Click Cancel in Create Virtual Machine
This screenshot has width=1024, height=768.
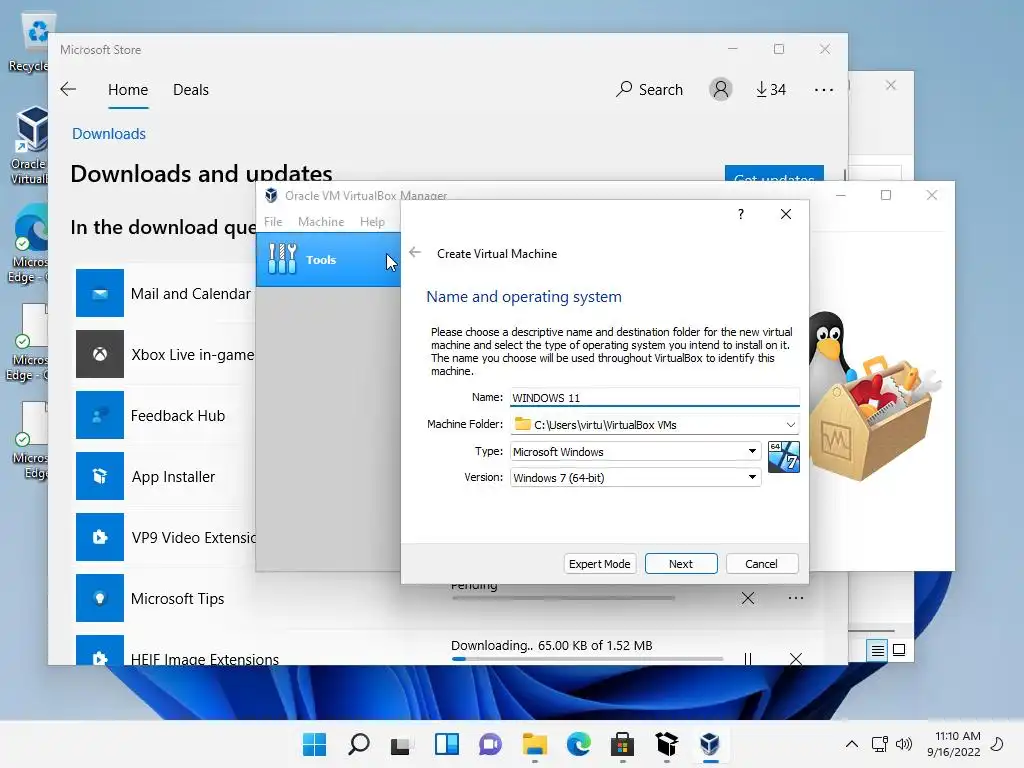761,564
